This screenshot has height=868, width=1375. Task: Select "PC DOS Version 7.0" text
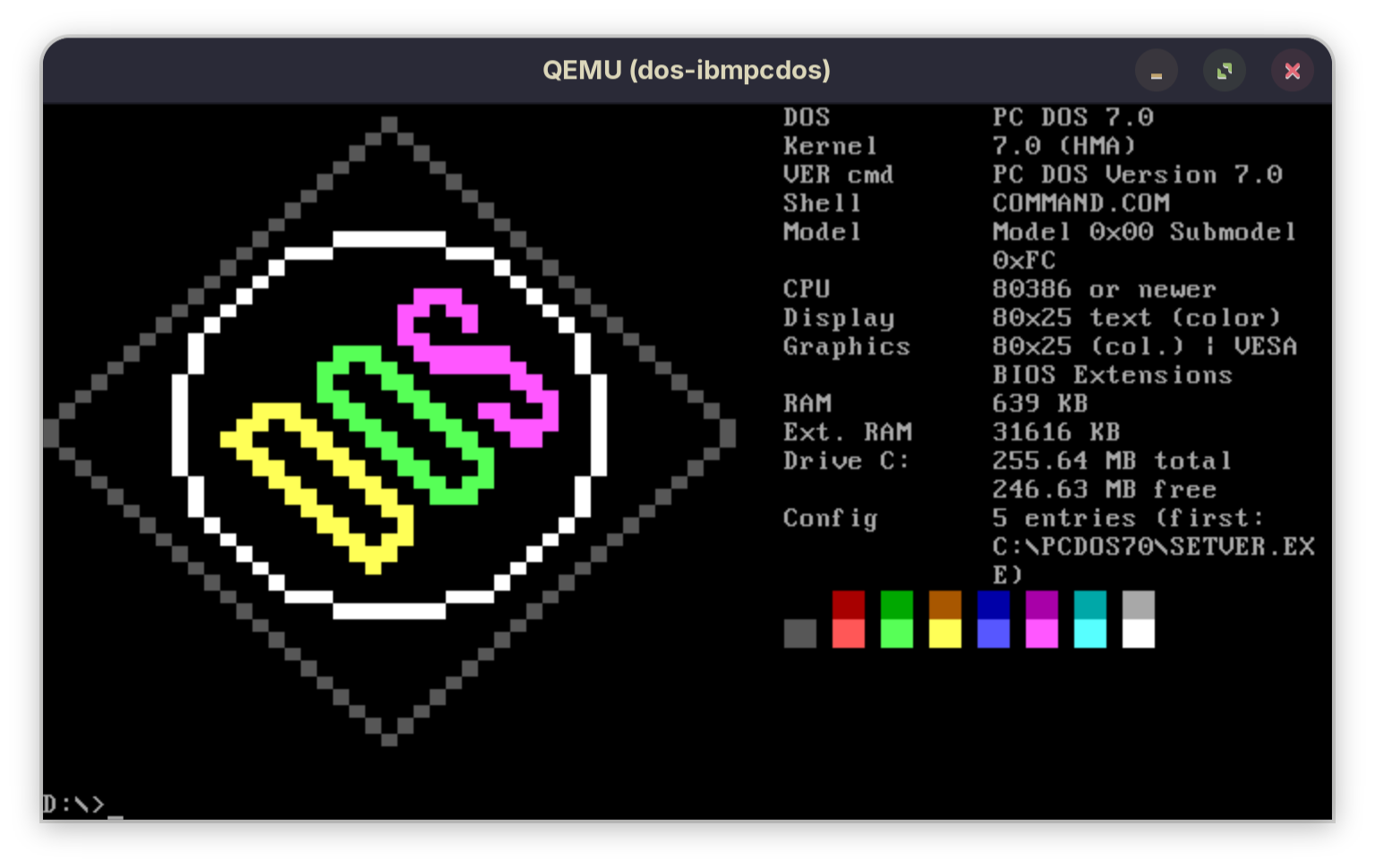click(x=1137, y=174)
